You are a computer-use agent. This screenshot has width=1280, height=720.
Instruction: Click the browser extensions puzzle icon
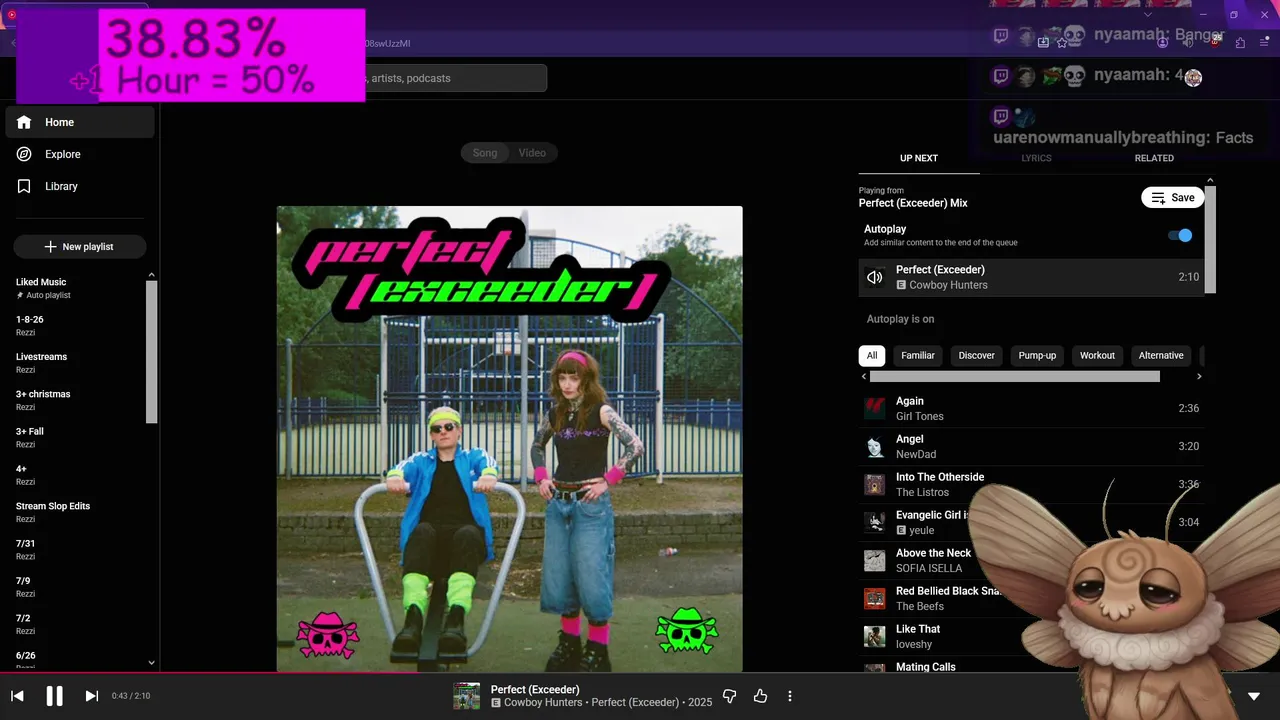(x=1240, y=43)
